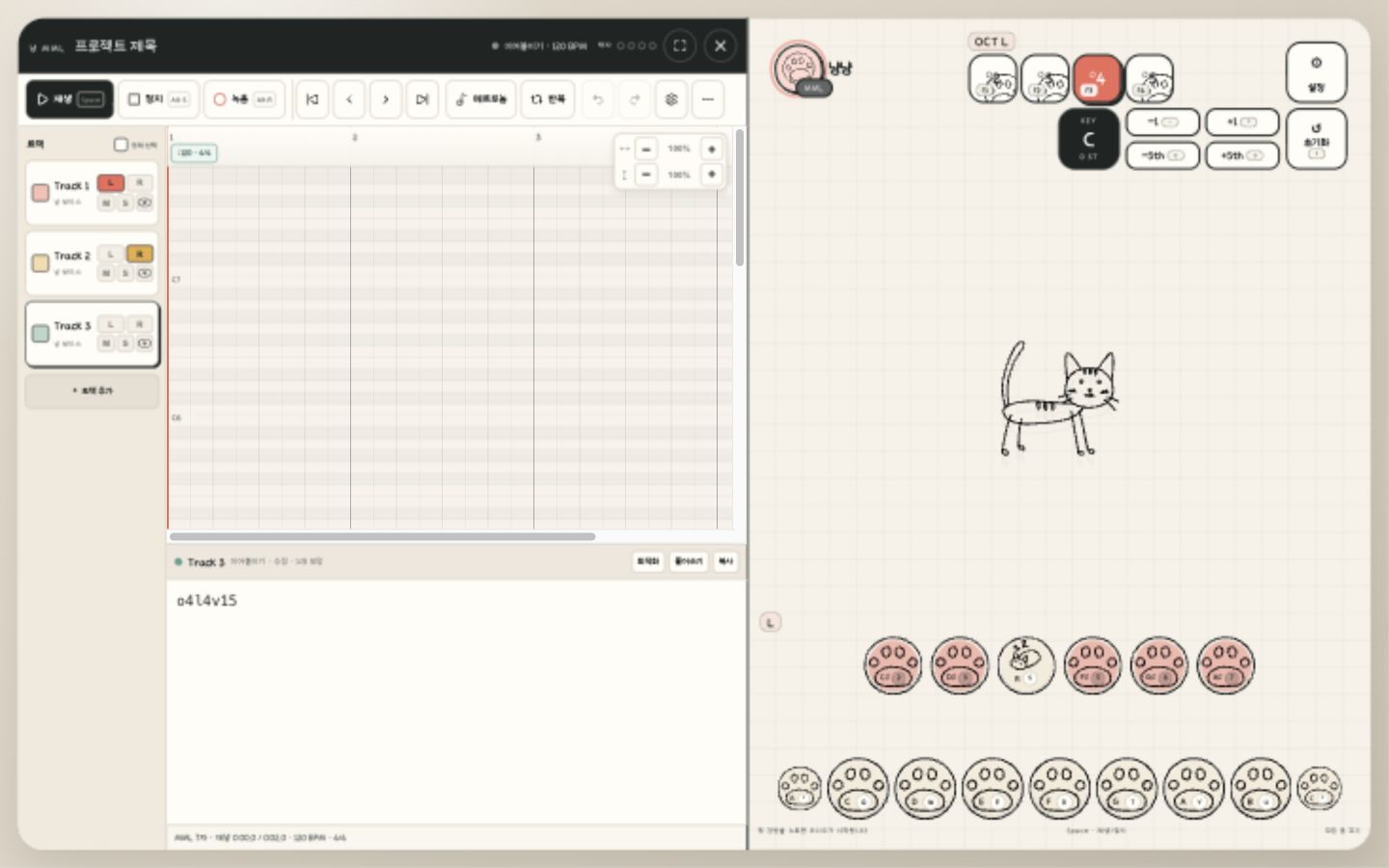Click the paw avatar icon with MML badge

799,68
